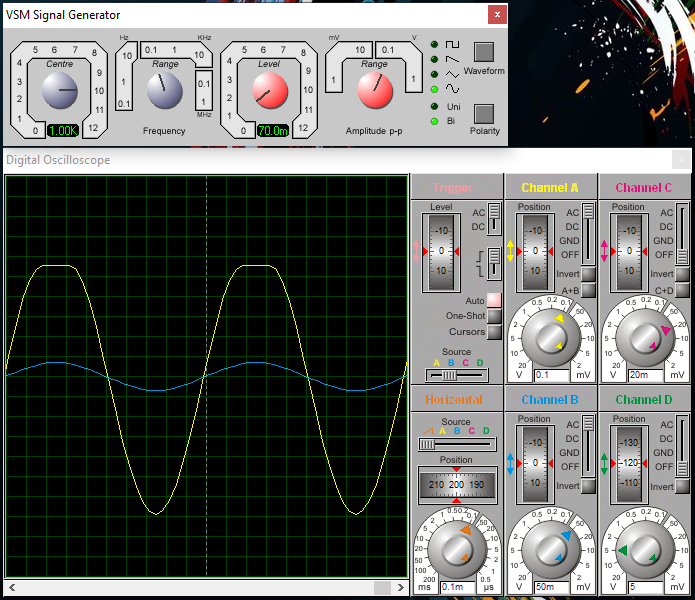695x600 pixels.
Task: Toggle Invert for Channel B
Action: click(588, 486)
